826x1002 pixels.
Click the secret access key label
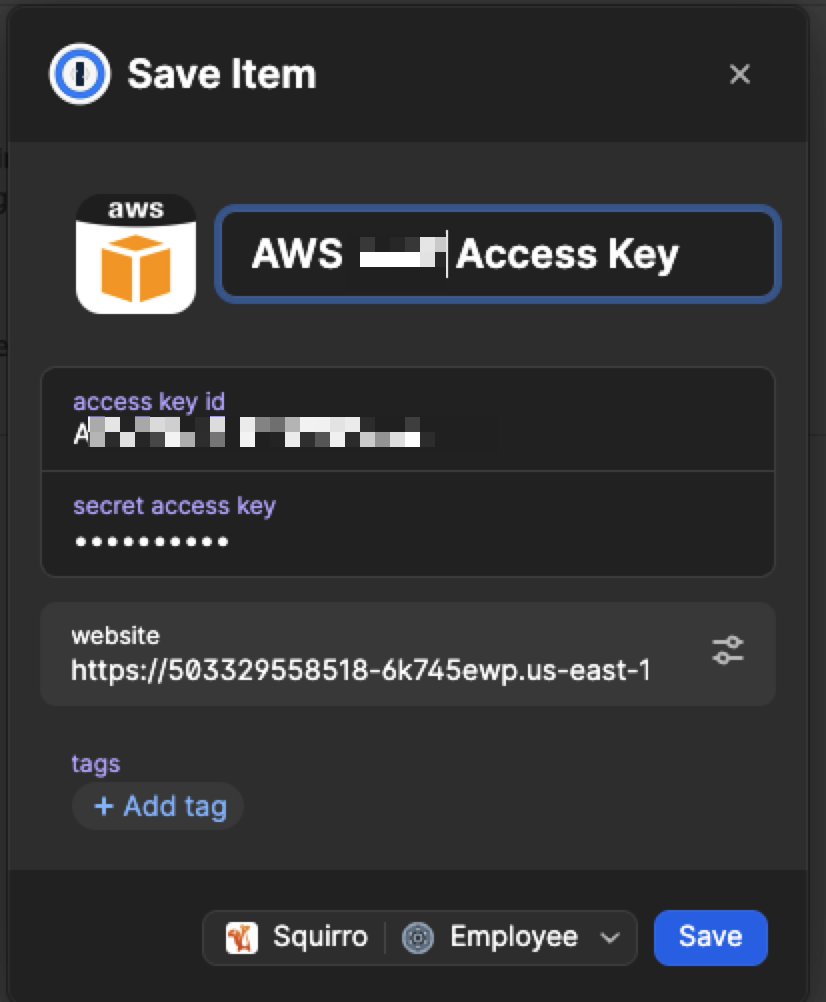tap(174, 505)
